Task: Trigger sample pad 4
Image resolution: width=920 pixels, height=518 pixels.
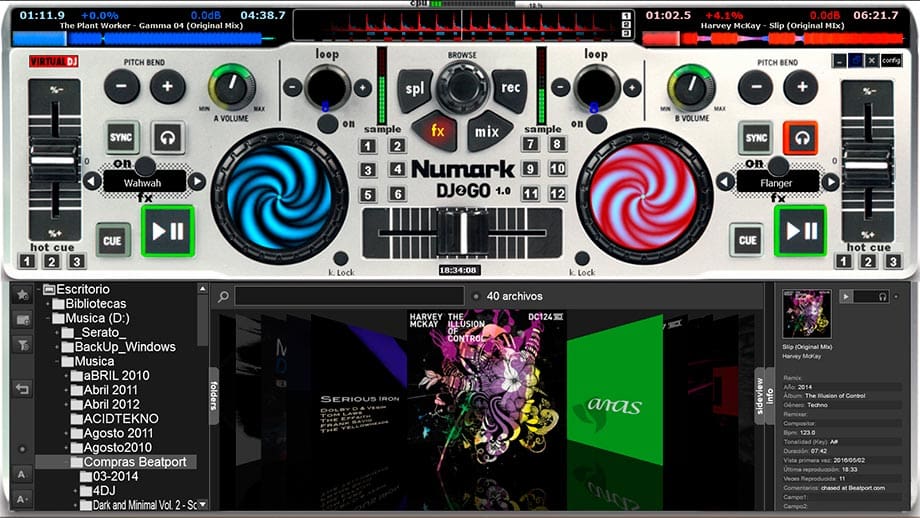Action: click(x=397, y=170)
